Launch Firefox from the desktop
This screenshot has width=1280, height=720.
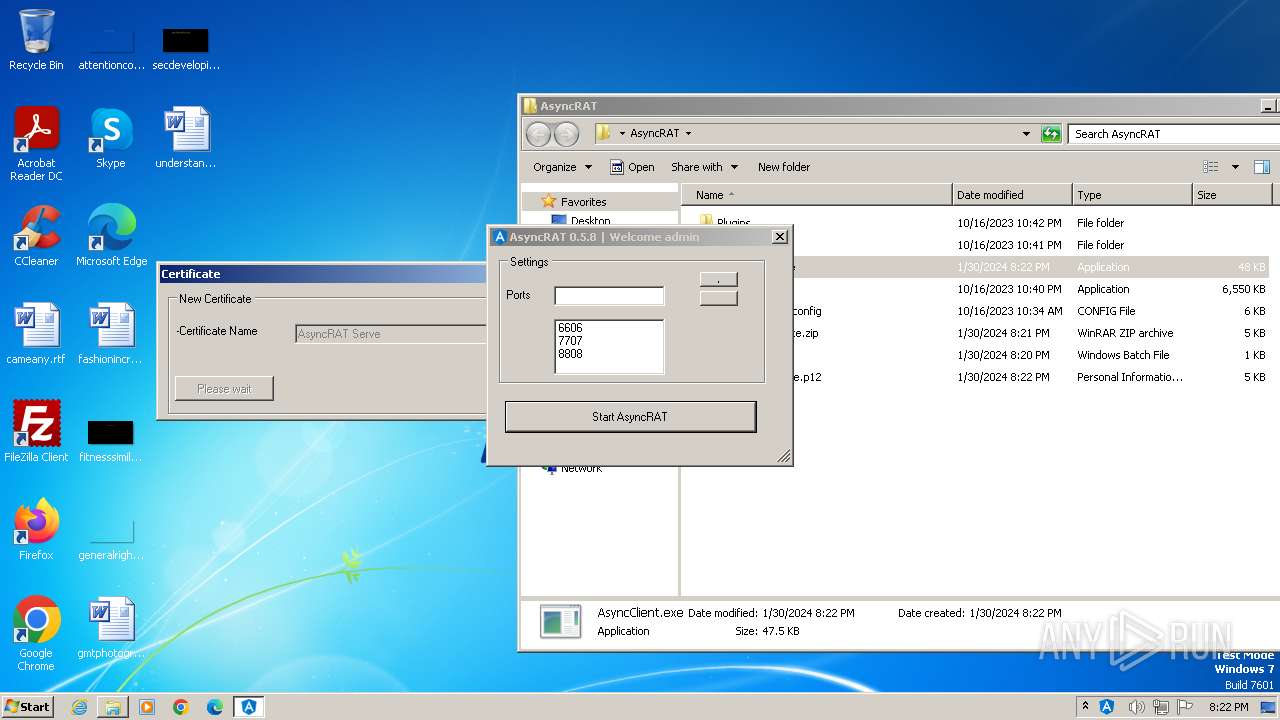[36, 530]
